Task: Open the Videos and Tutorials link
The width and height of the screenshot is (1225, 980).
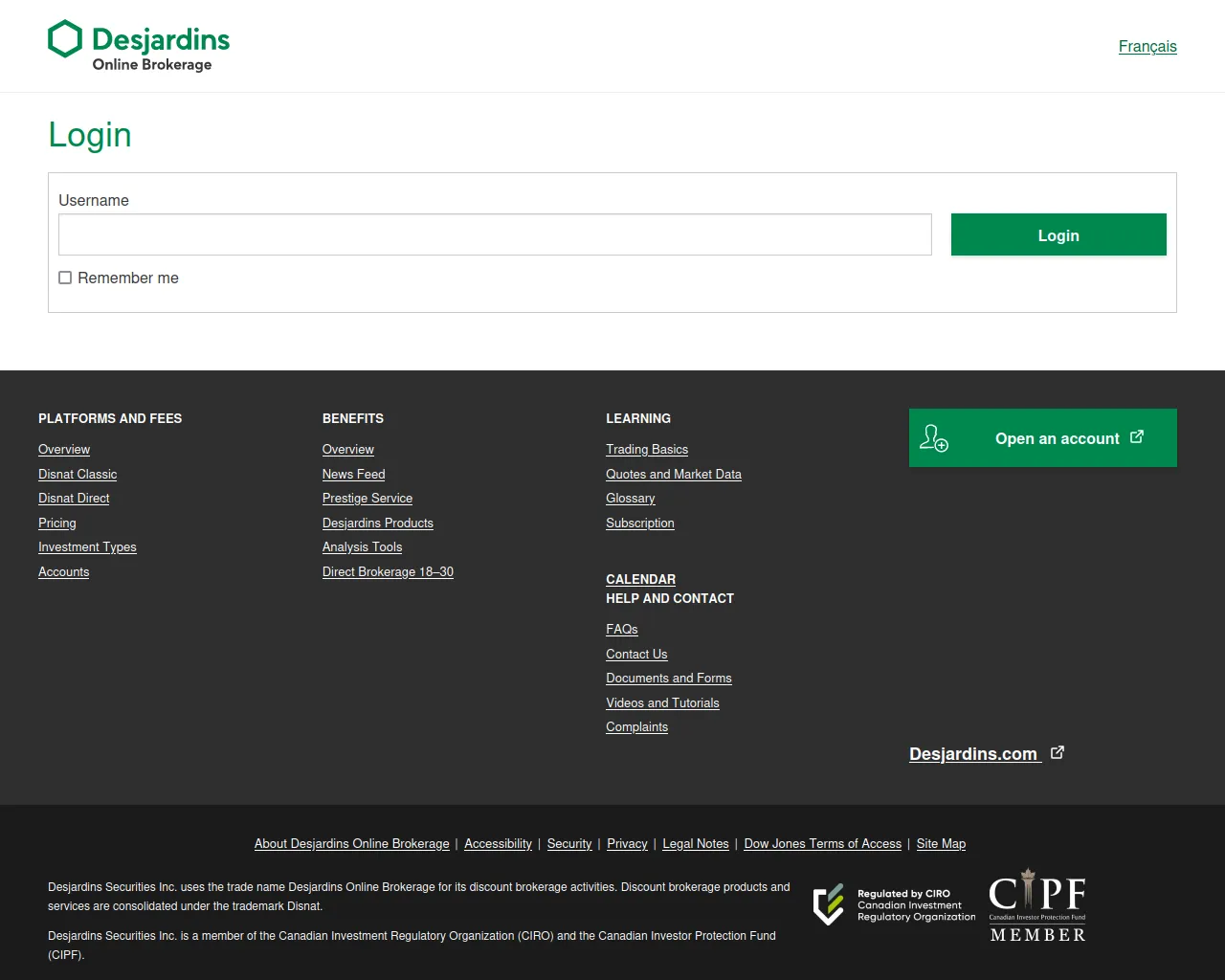Action: (x=662, y=702)
